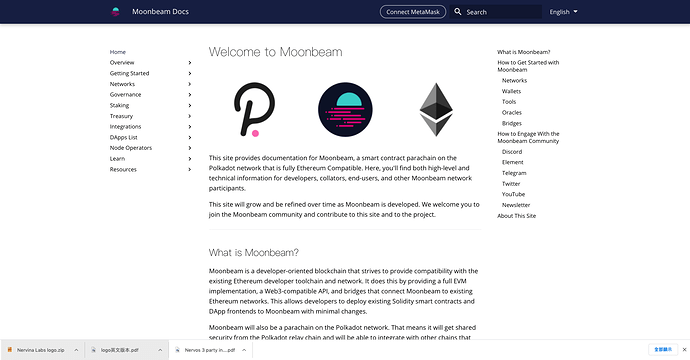Jump to Oracles in table of contents
The width and height of the screenshot is (690, 360).
[x=512, y=113]
